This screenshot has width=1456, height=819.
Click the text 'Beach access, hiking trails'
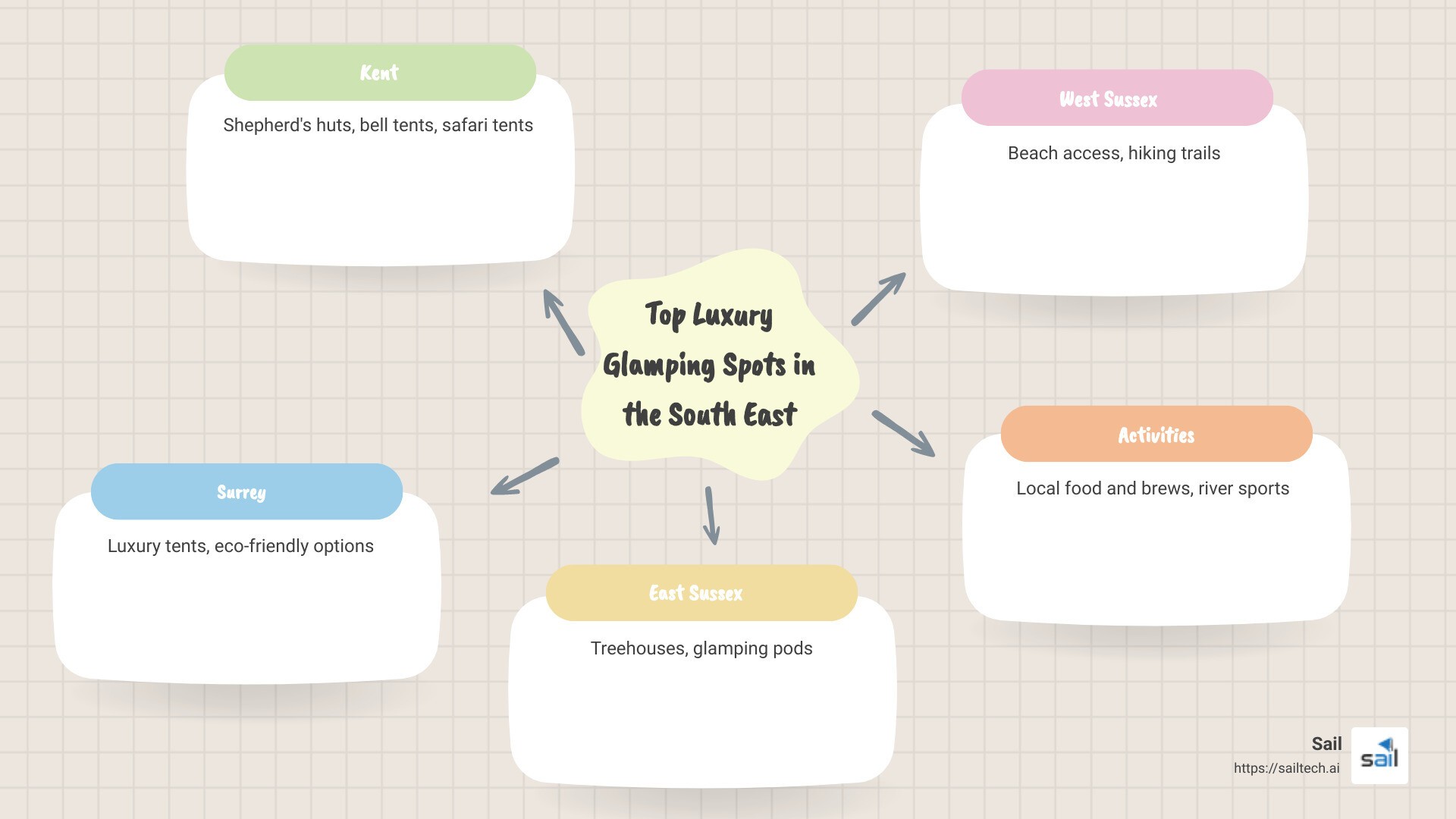click(x=1113, y=153)
